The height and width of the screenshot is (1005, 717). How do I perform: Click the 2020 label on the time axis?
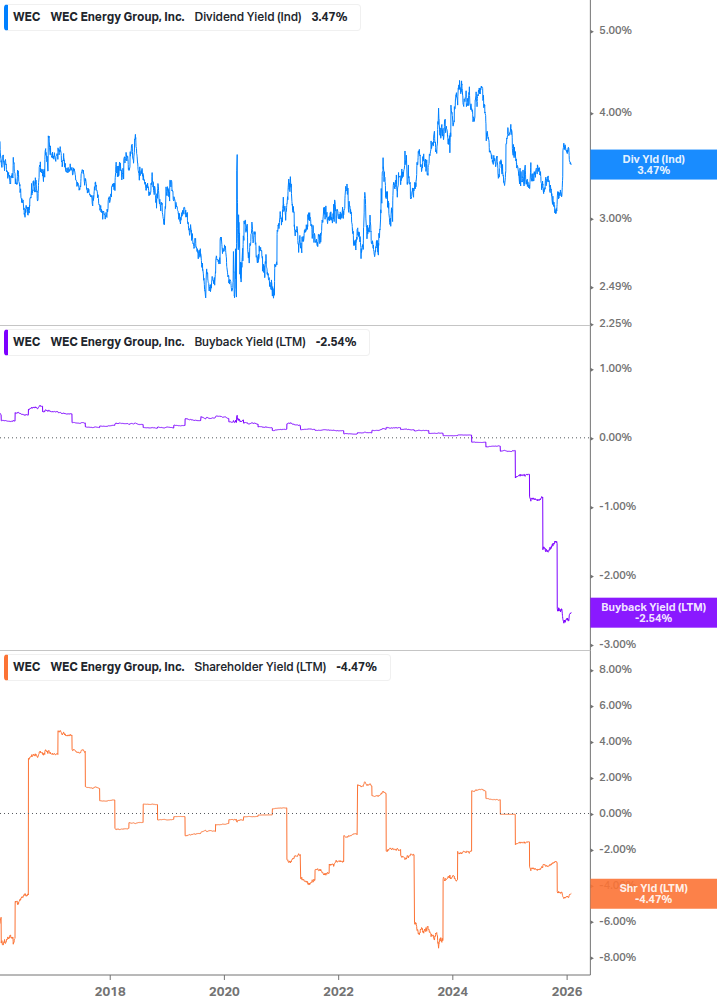[224, 992]
